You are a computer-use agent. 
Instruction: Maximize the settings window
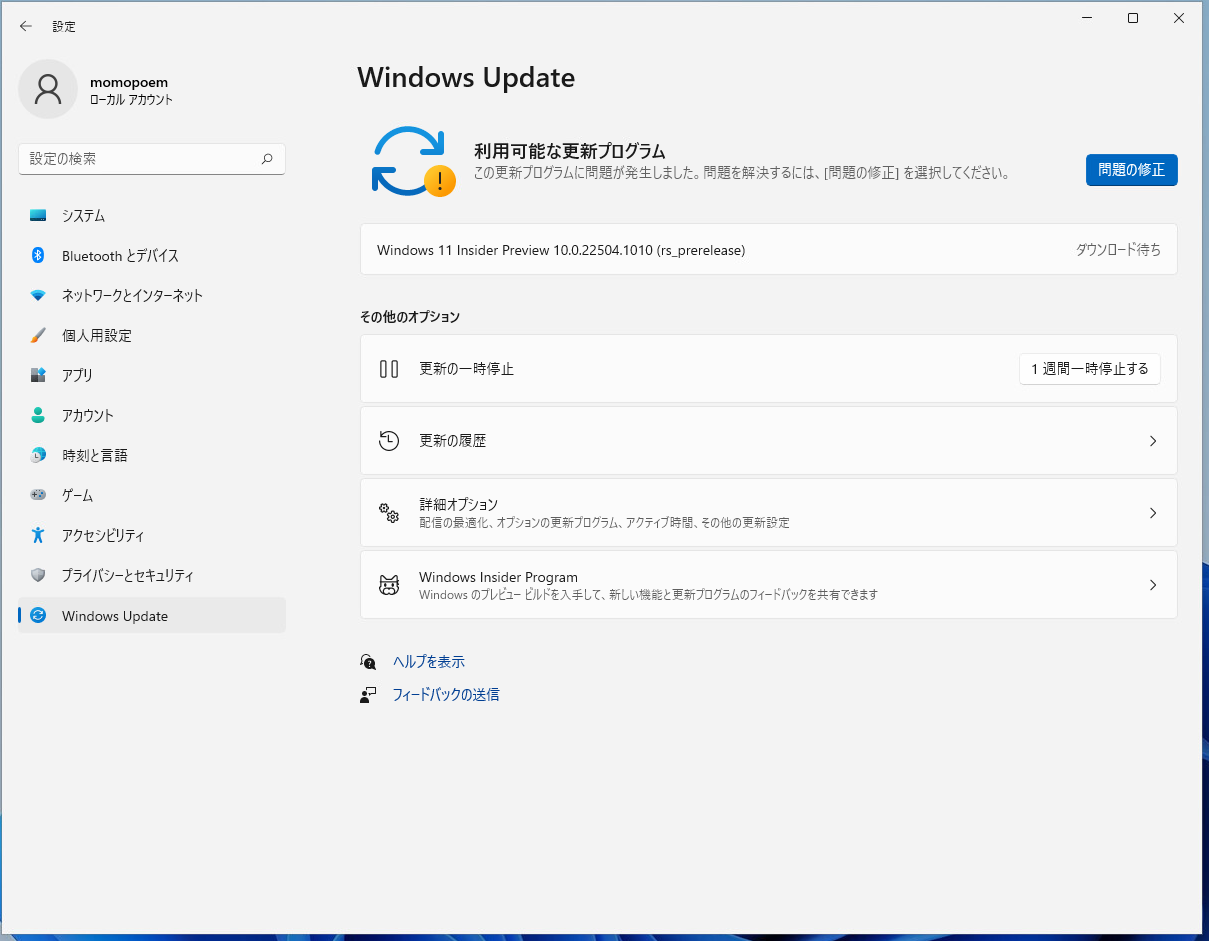(x=1133, y=18)
